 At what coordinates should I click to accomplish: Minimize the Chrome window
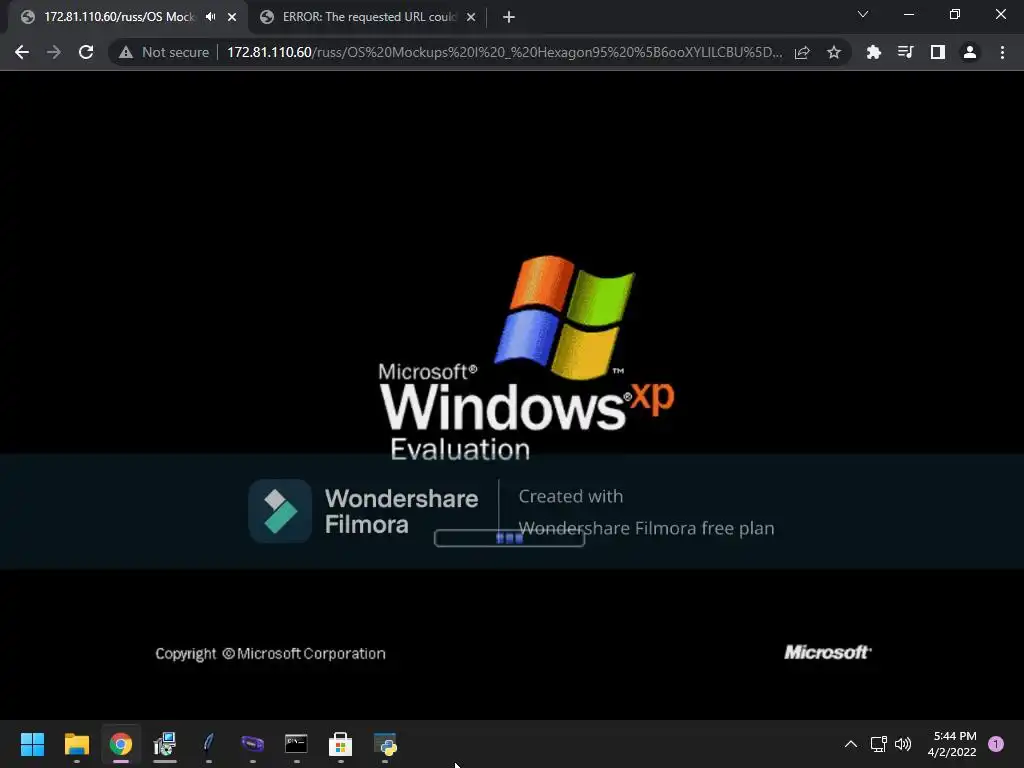[908, 14]
